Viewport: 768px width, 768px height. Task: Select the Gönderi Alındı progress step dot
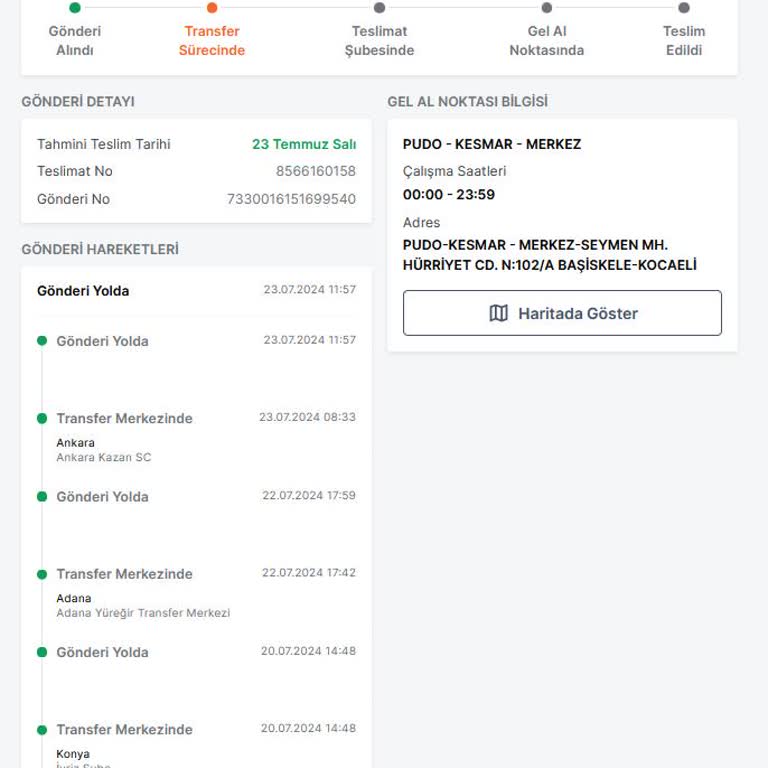pyautogui.click(x=75, y=8)
